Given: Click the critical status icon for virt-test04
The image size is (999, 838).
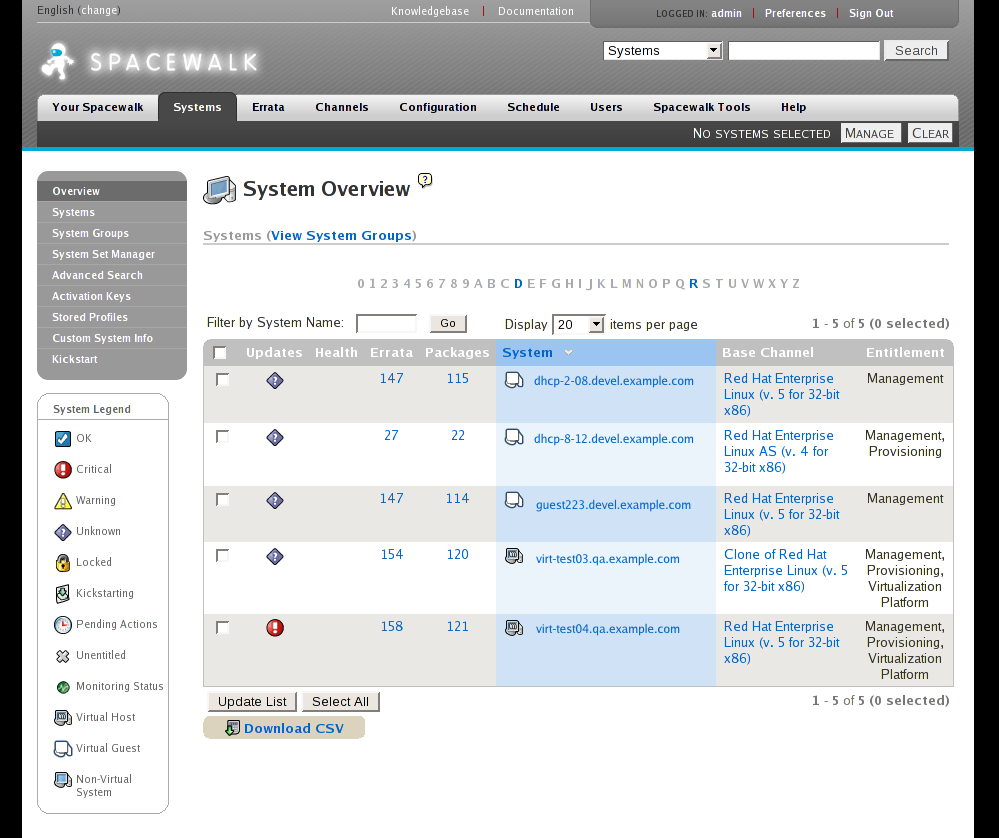Looking at the screenshot, I should (x=275, y=628).
